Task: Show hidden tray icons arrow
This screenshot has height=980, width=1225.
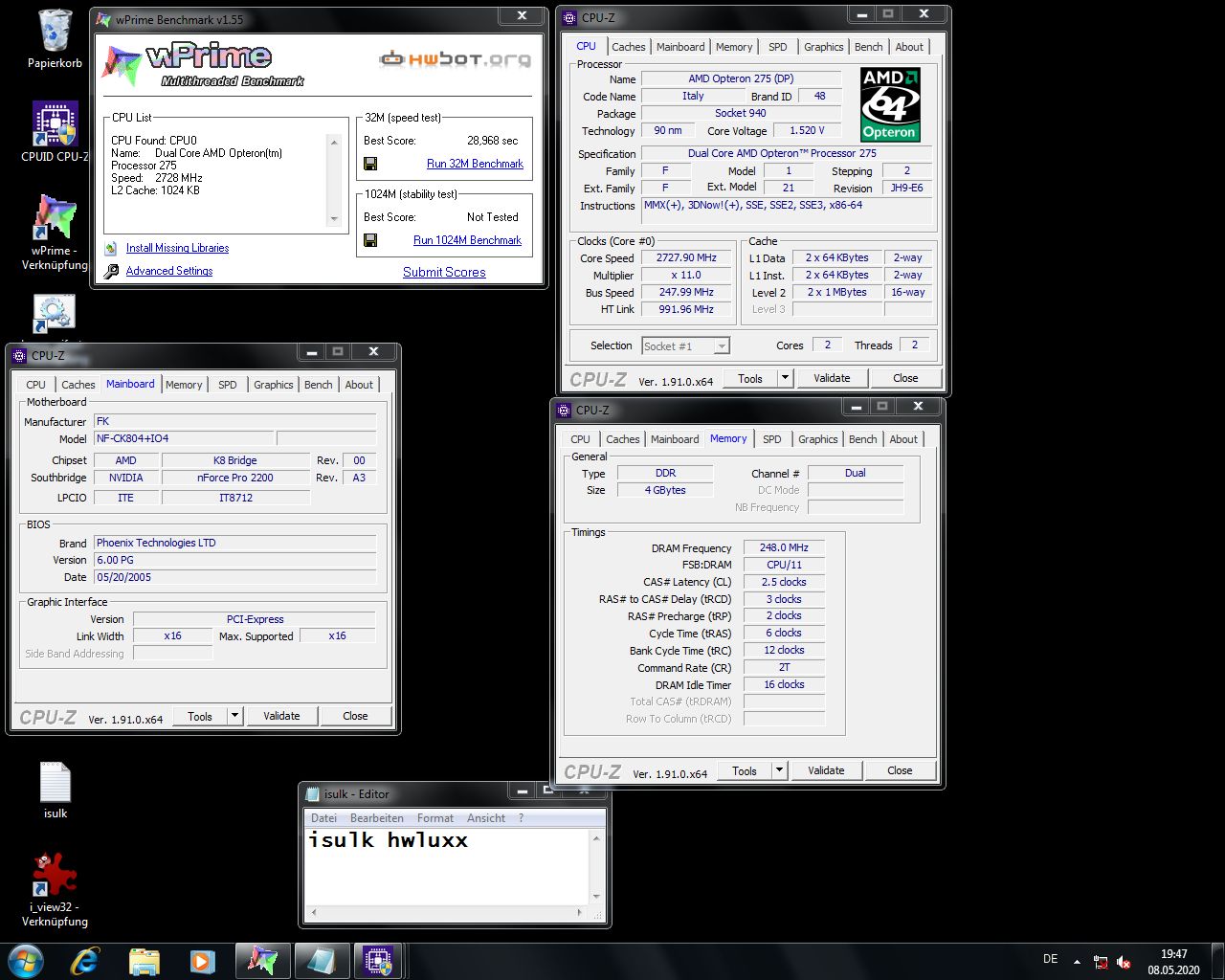Action: click(x=1078, y=962)
